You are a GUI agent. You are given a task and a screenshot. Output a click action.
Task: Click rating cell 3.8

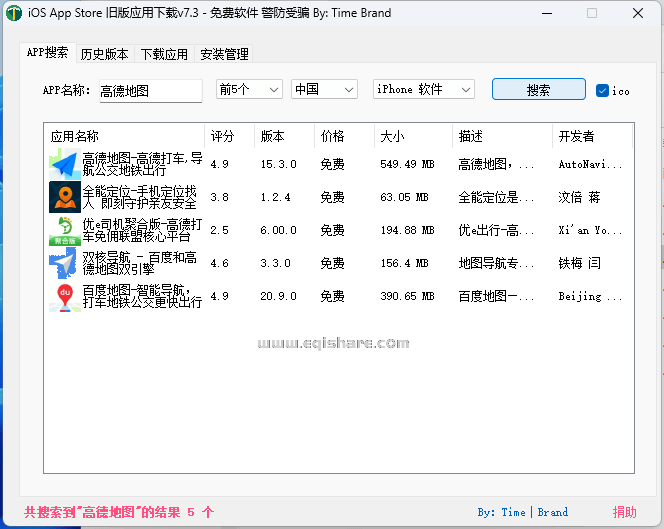pyautogui.click(x=219, y=197)
